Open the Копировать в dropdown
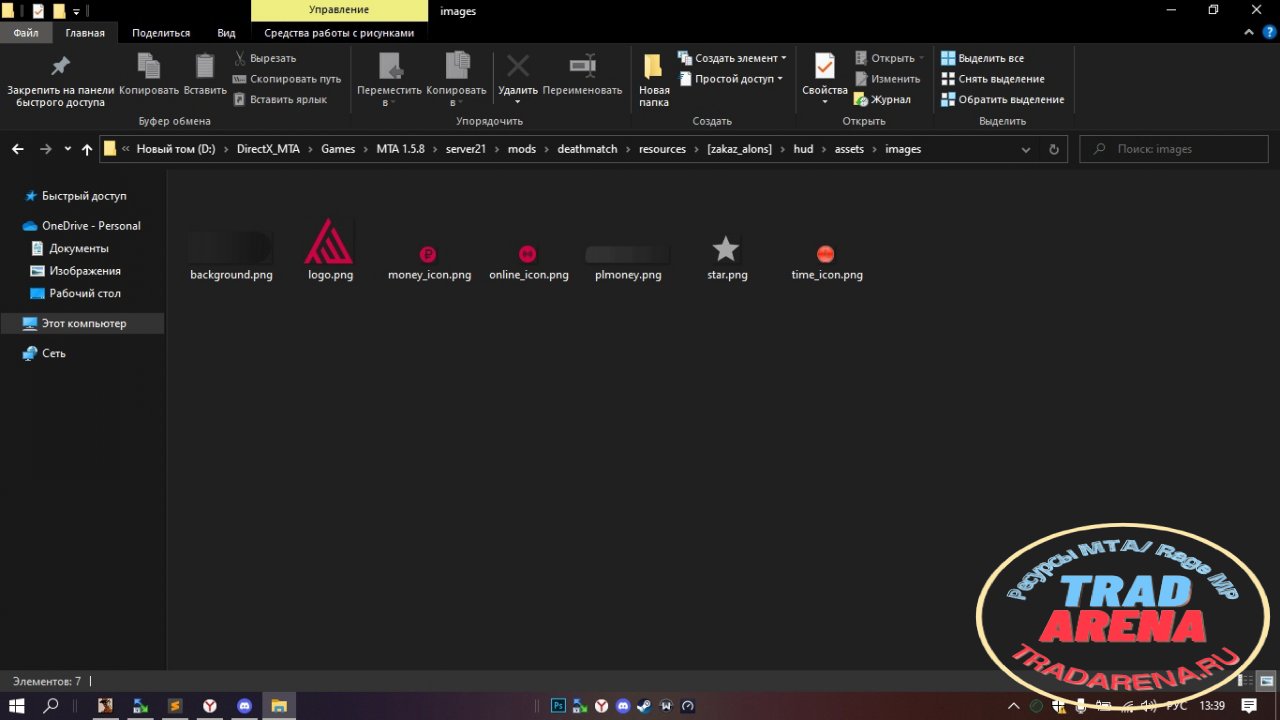 (456, 80)
